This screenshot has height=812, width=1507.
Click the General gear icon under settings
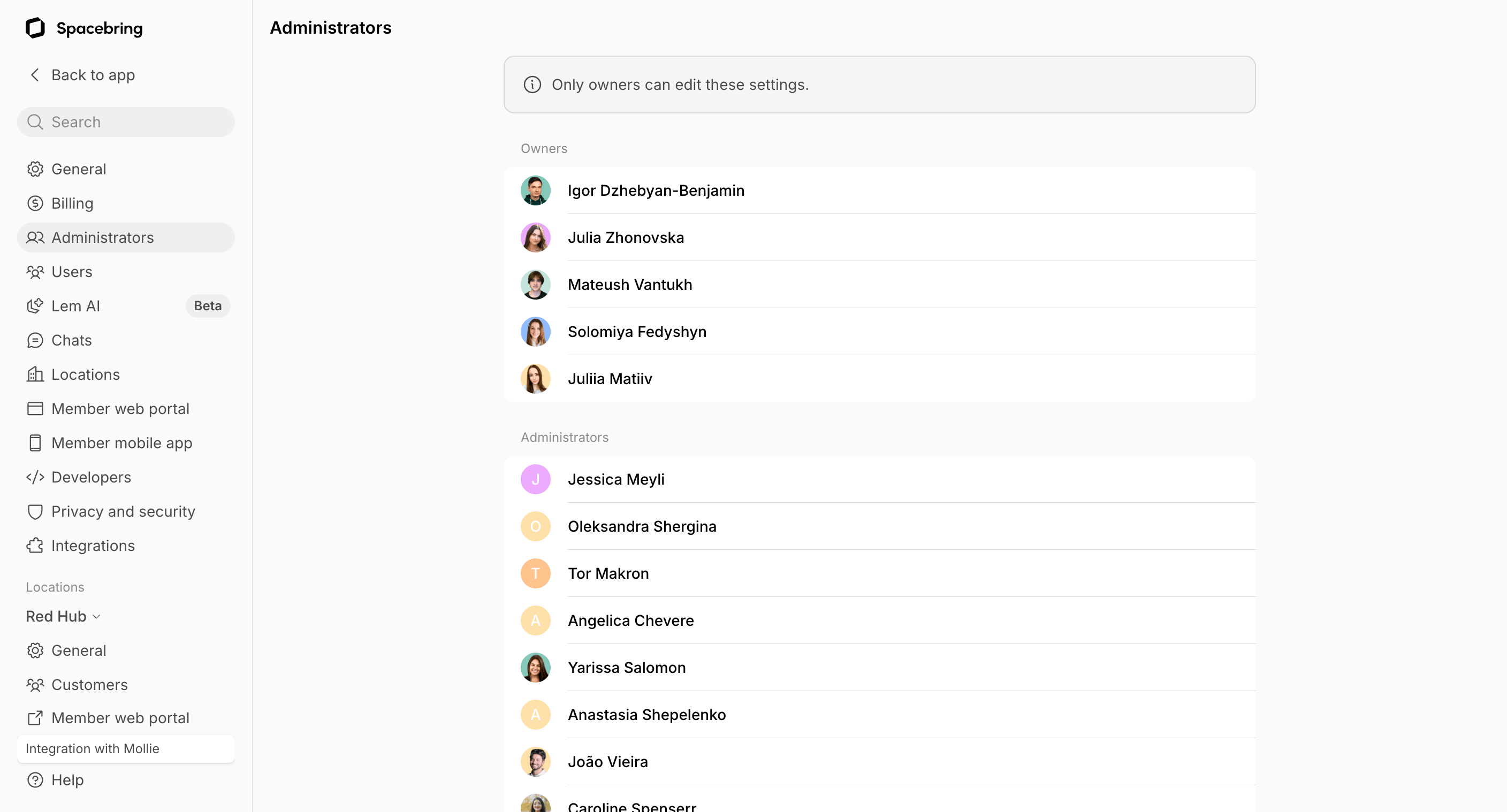(35, 169)
